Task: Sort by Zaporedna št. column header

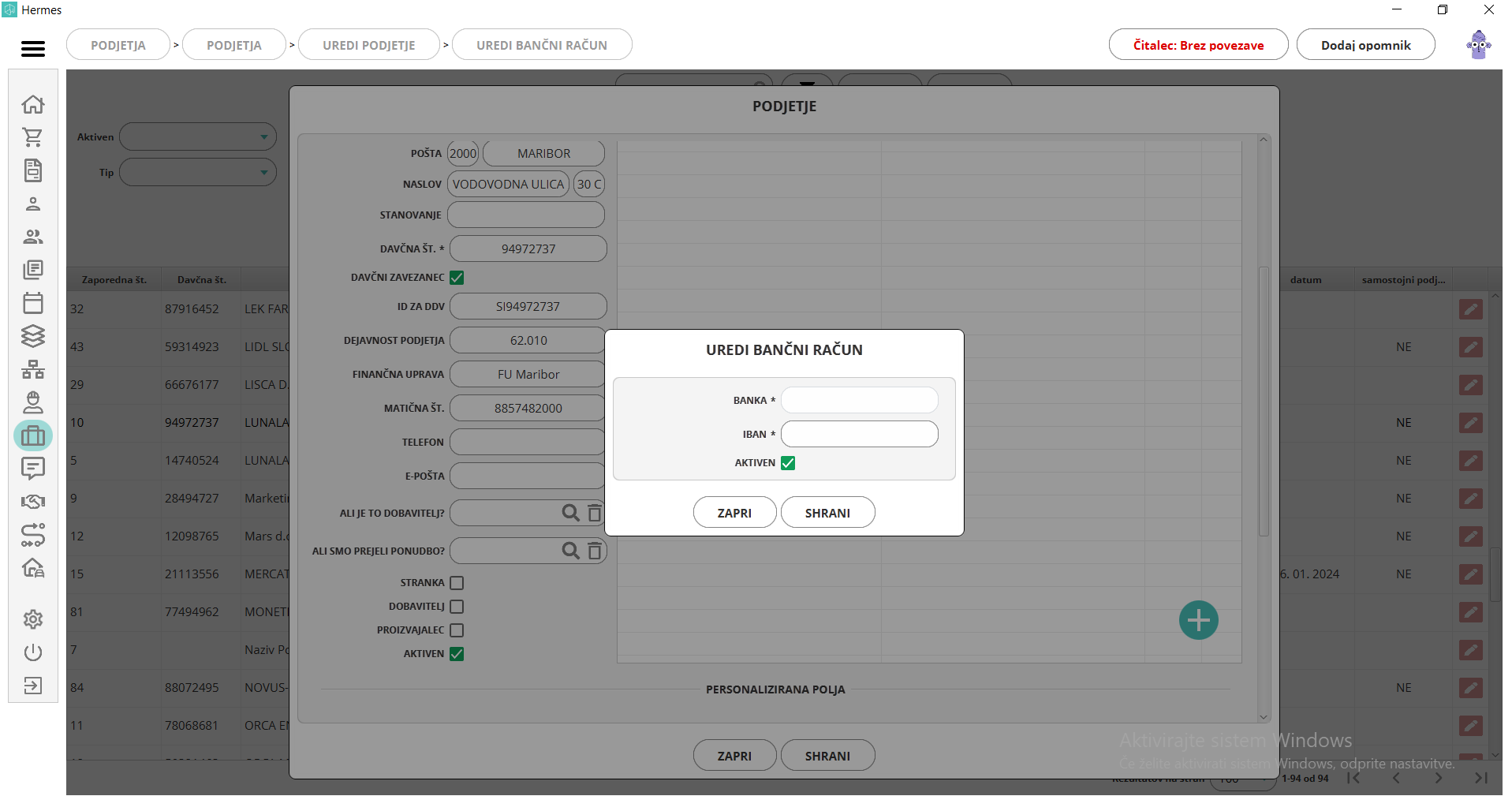Action: 114,279
